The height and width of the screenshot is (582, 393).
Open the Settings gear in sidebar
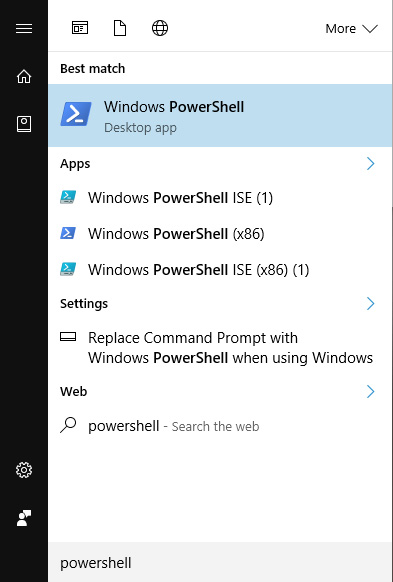[24, 470]
